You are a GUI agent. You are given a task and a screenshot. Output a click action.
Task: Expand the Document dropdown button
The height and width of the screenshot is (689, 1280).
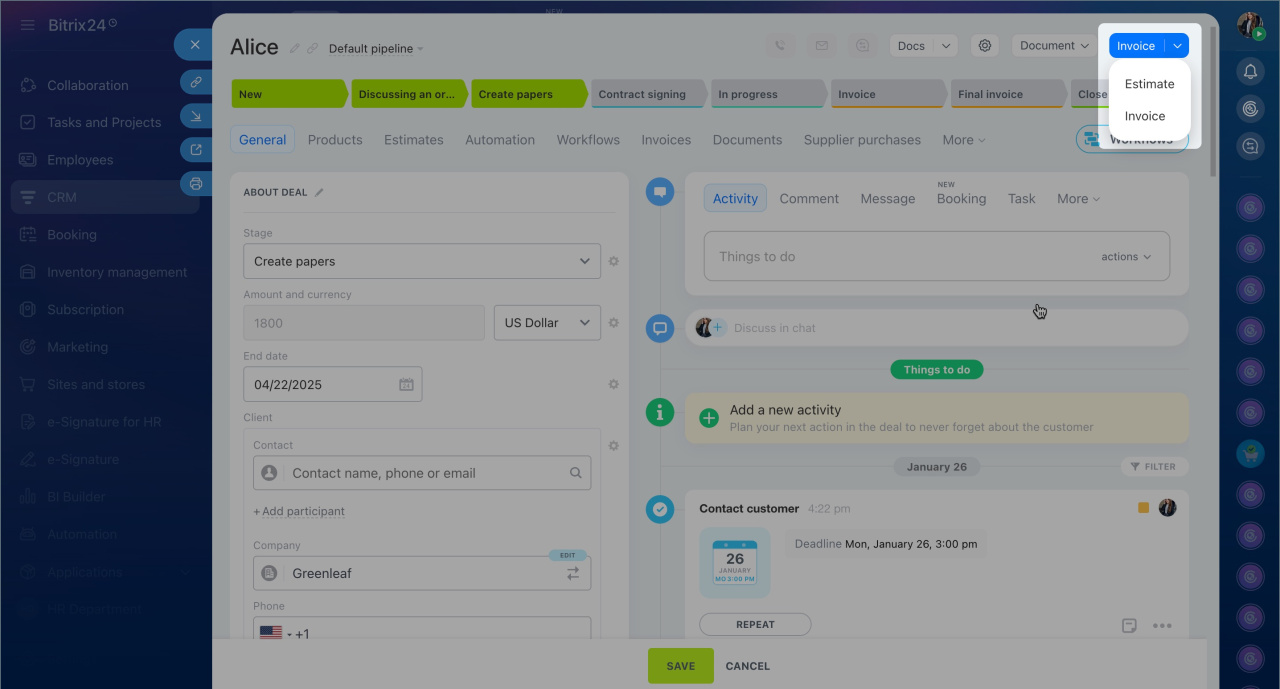coord(1054,46)
